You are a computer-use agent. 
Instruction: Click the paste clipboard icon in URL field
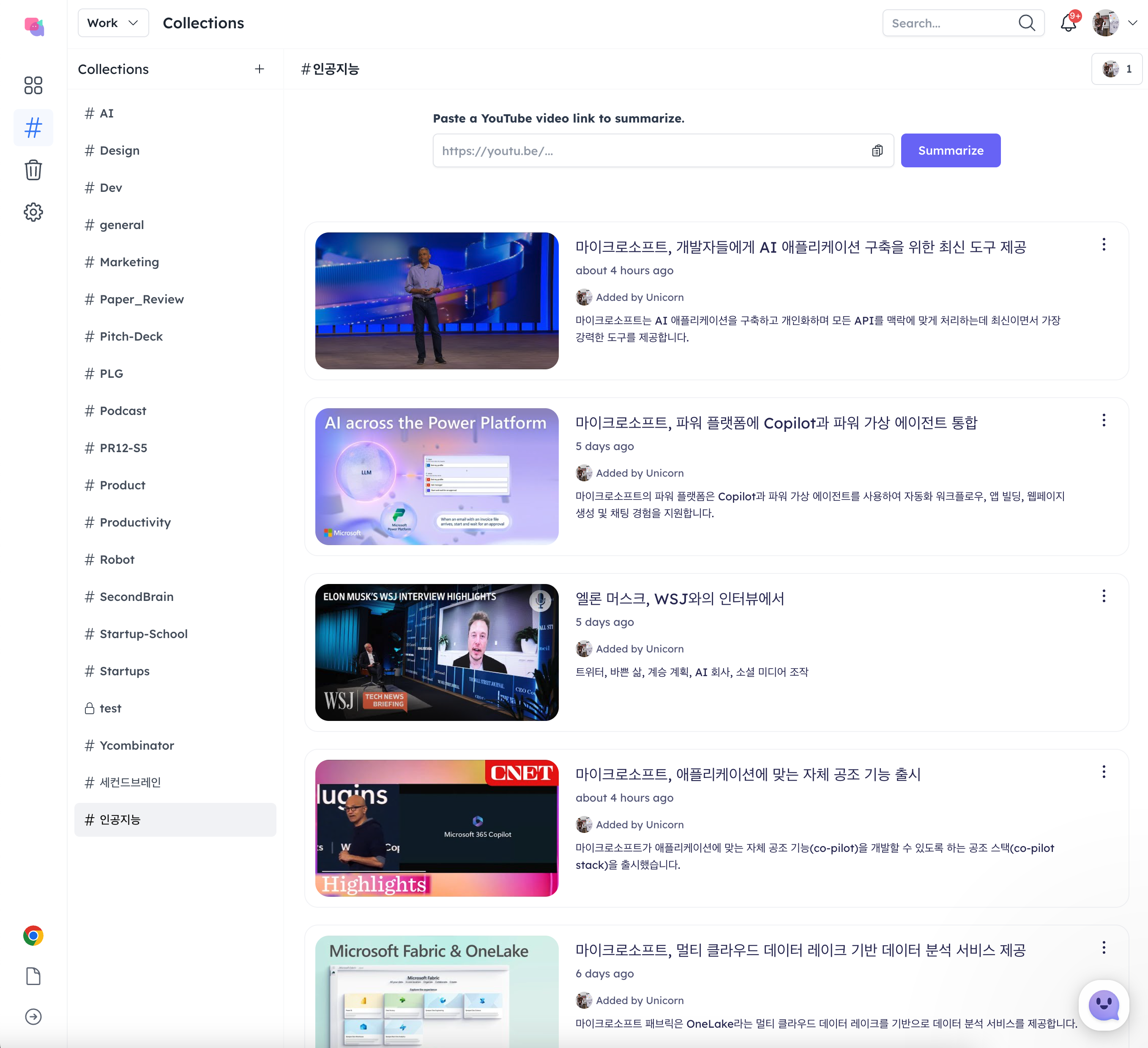click(x=877, y=150)
